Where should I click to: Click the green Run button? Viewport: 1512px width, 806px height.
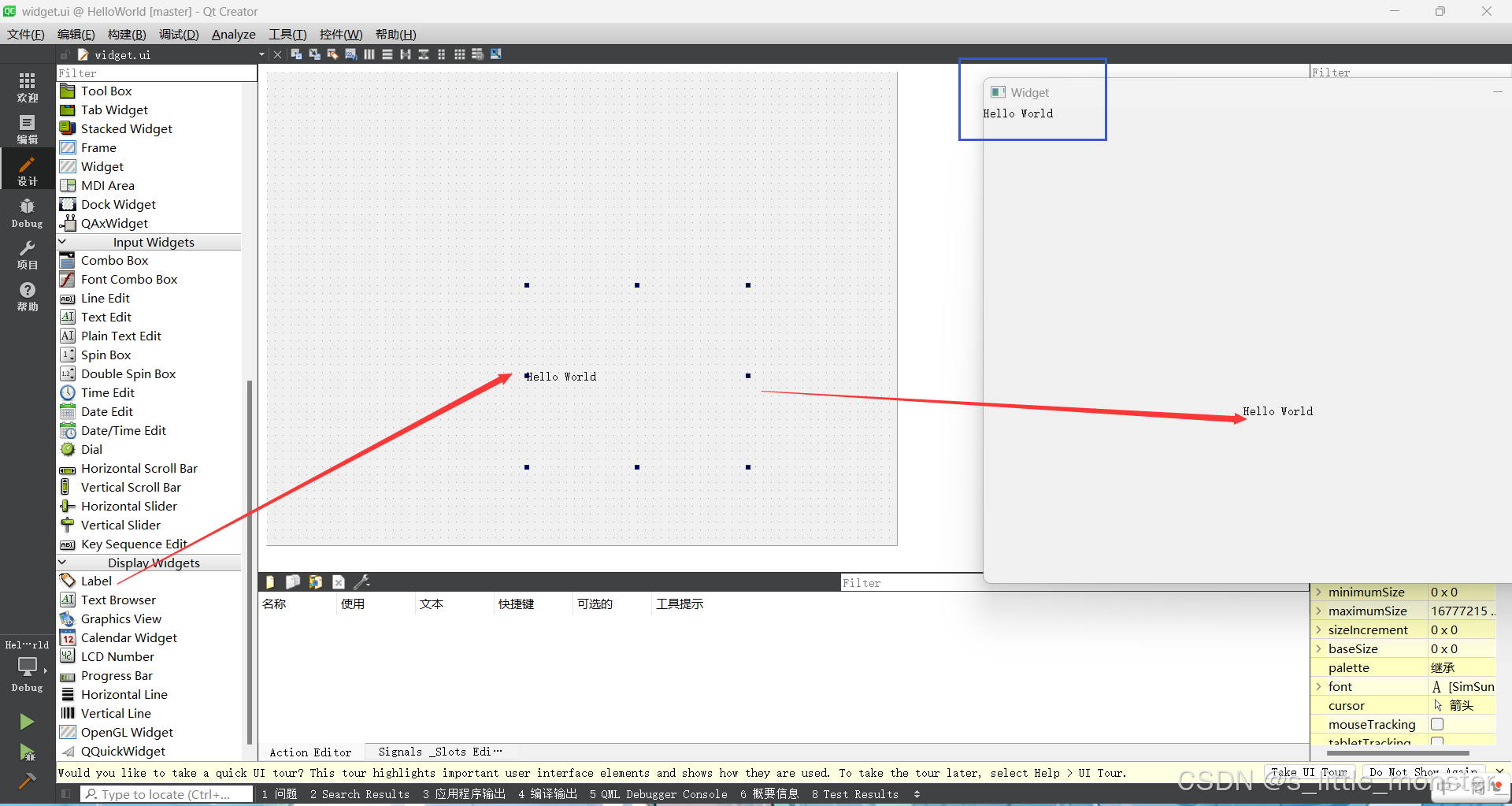click(x=27, y=722)
